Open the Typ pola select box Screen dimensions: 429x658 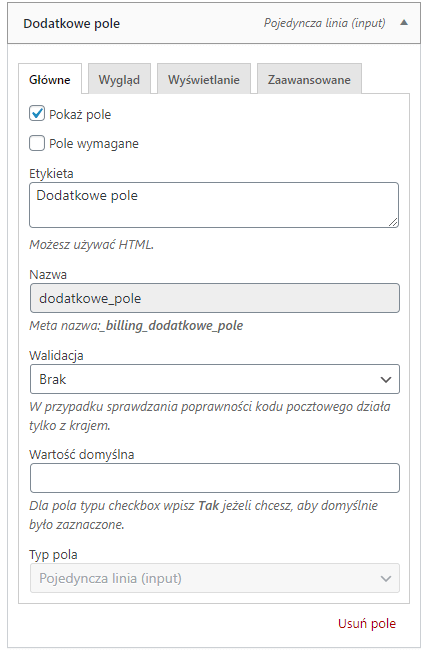click(215, 579)
